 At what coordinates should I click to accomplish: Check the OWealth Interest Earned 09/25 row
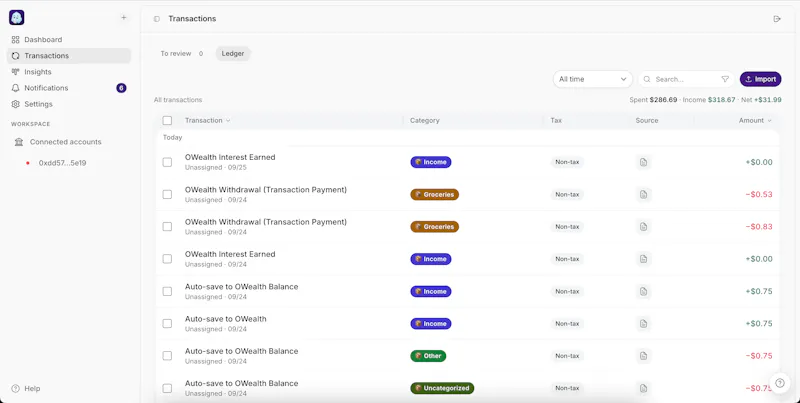tap(167, 162)
